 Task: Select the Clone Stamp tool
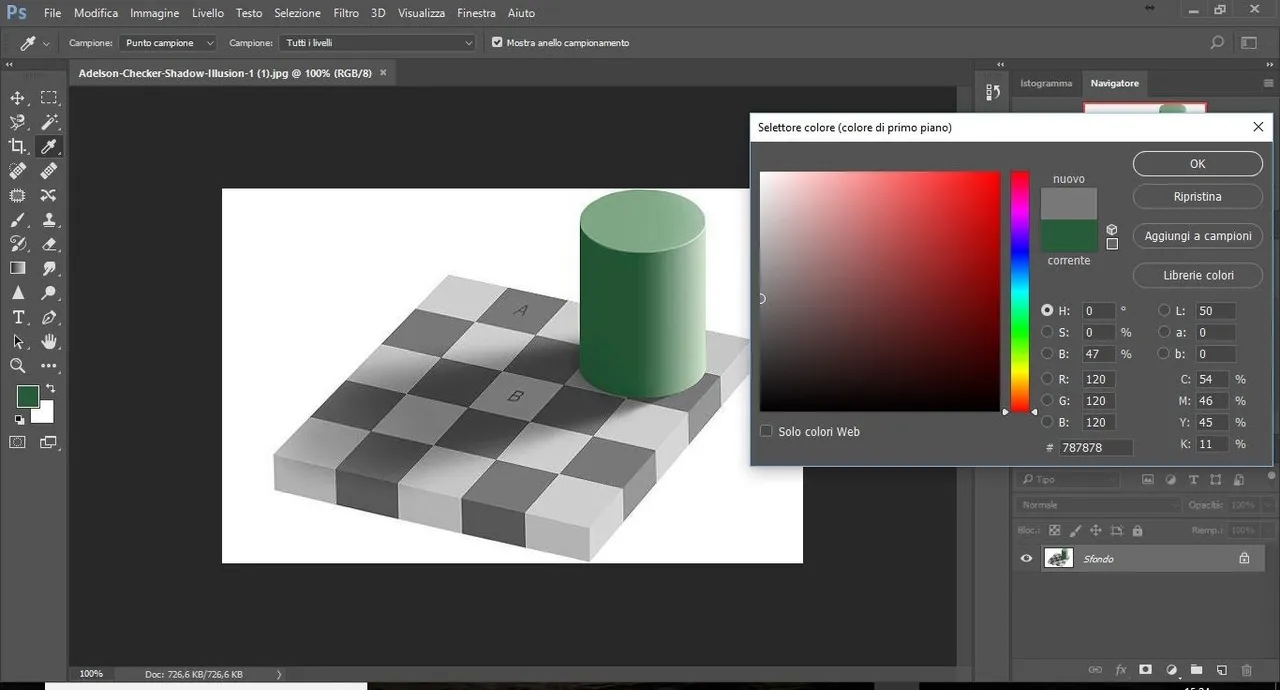(49, 220)
